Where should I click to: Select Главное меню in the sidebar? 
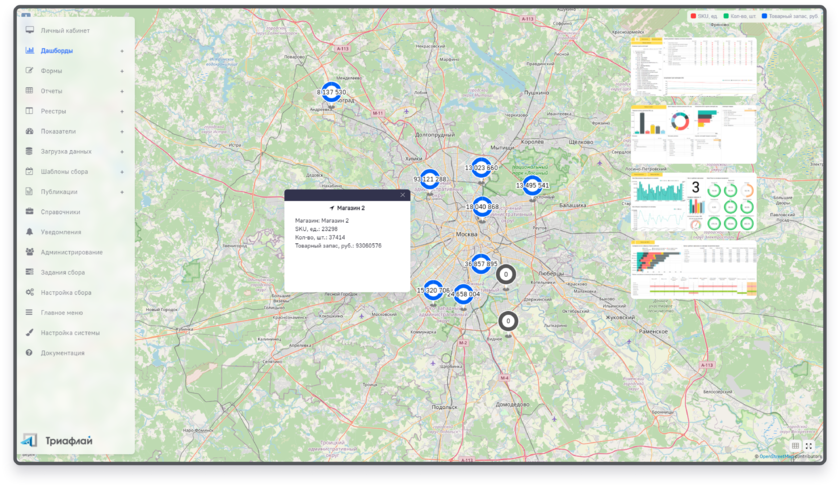(62, 313)
